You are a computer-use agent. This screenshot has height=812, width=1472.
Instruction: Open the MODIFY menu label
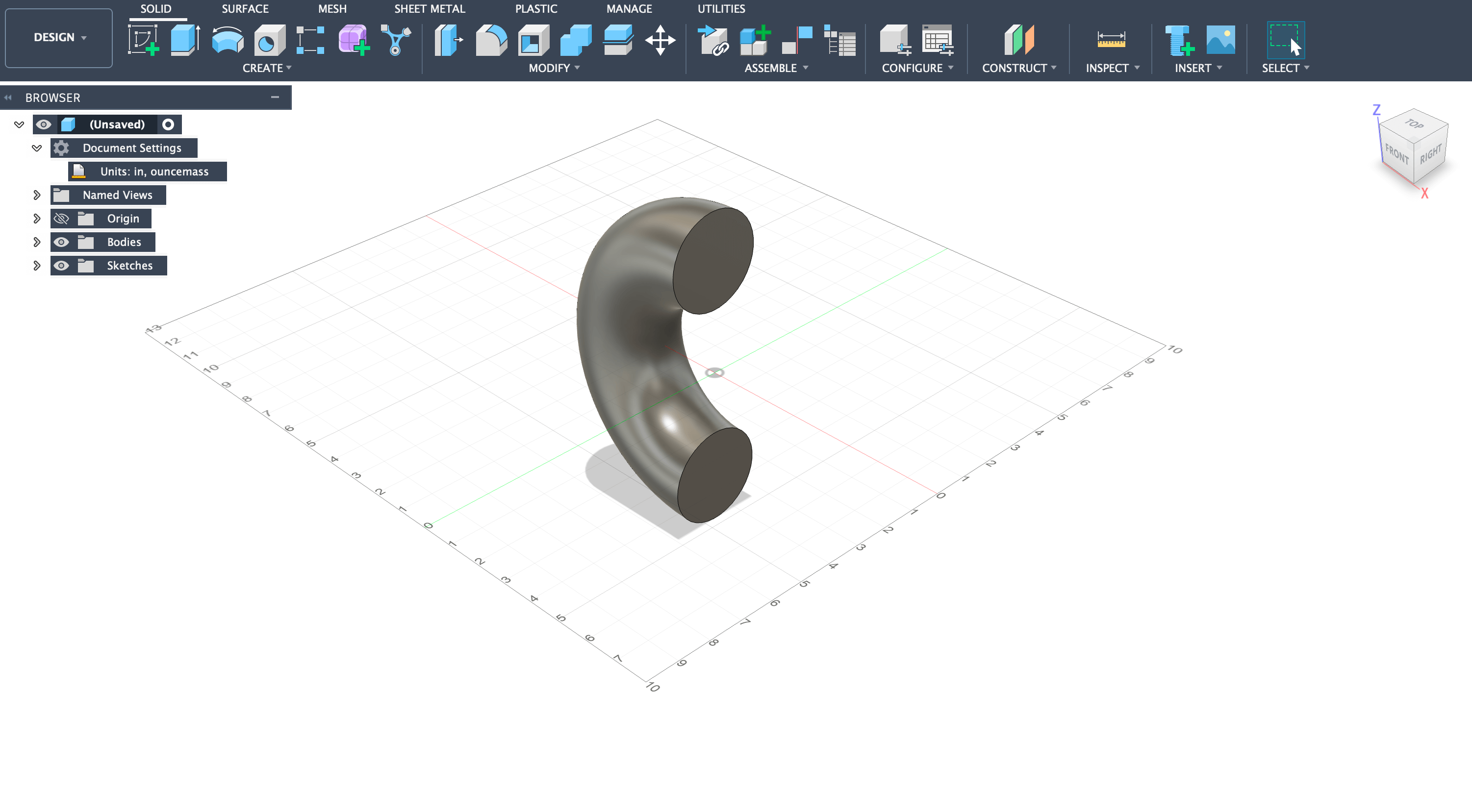(x=553, y=68)
